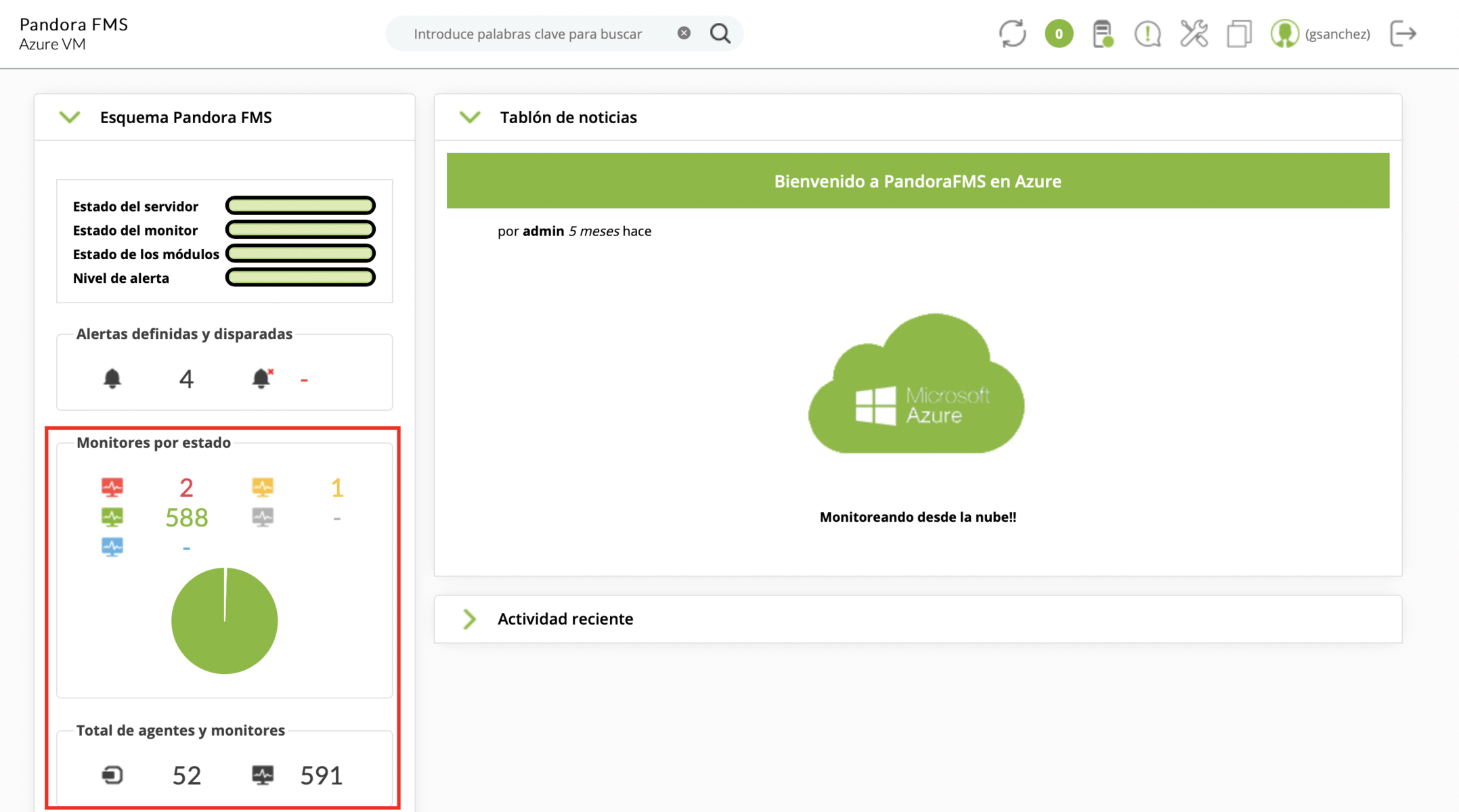Click the Actividad reciente heading text
The width and height of the screenshot is (1459, 812).
tap(565, 619)
